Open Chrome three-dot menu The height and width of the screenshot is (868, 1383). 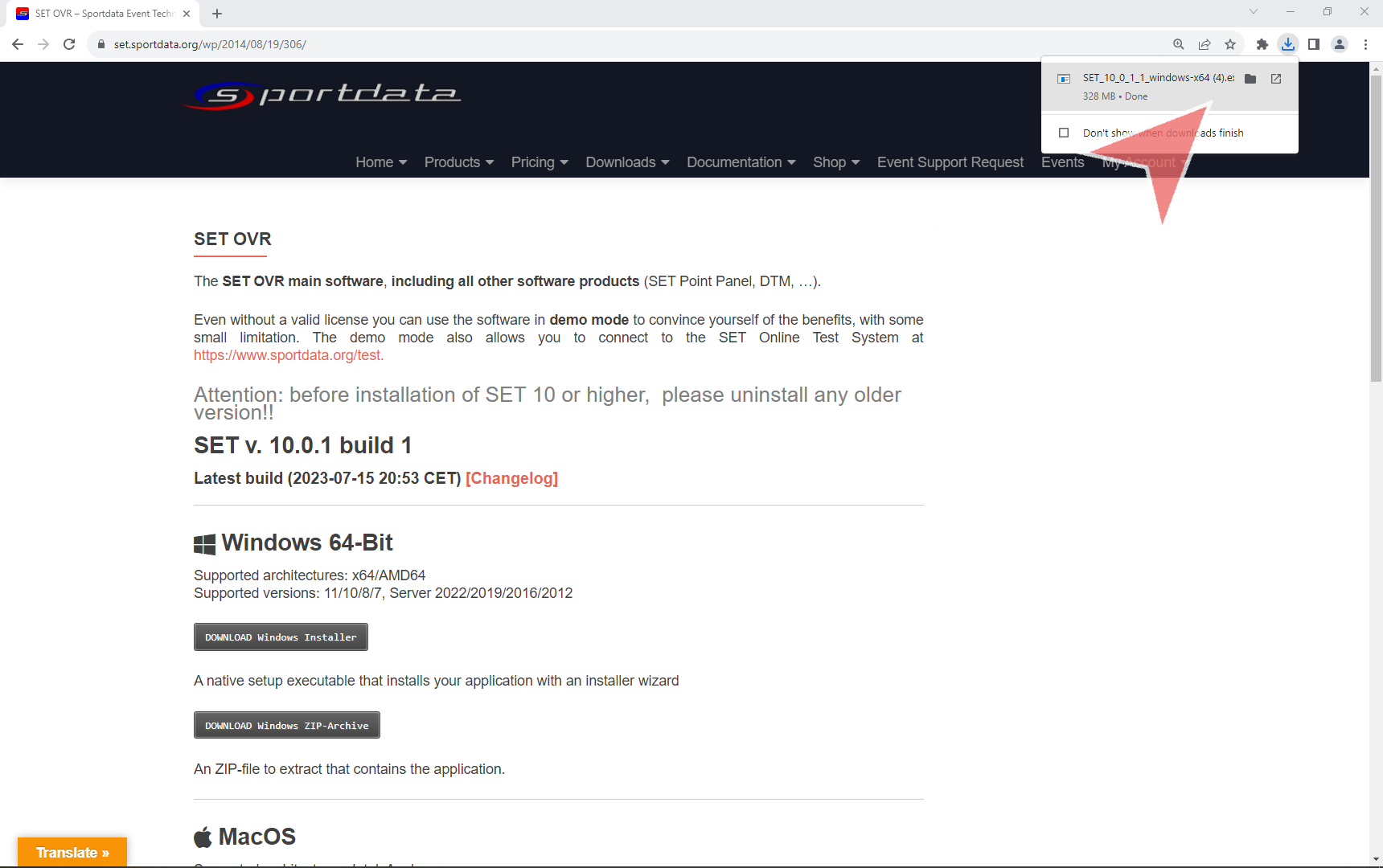point(1365,44)
